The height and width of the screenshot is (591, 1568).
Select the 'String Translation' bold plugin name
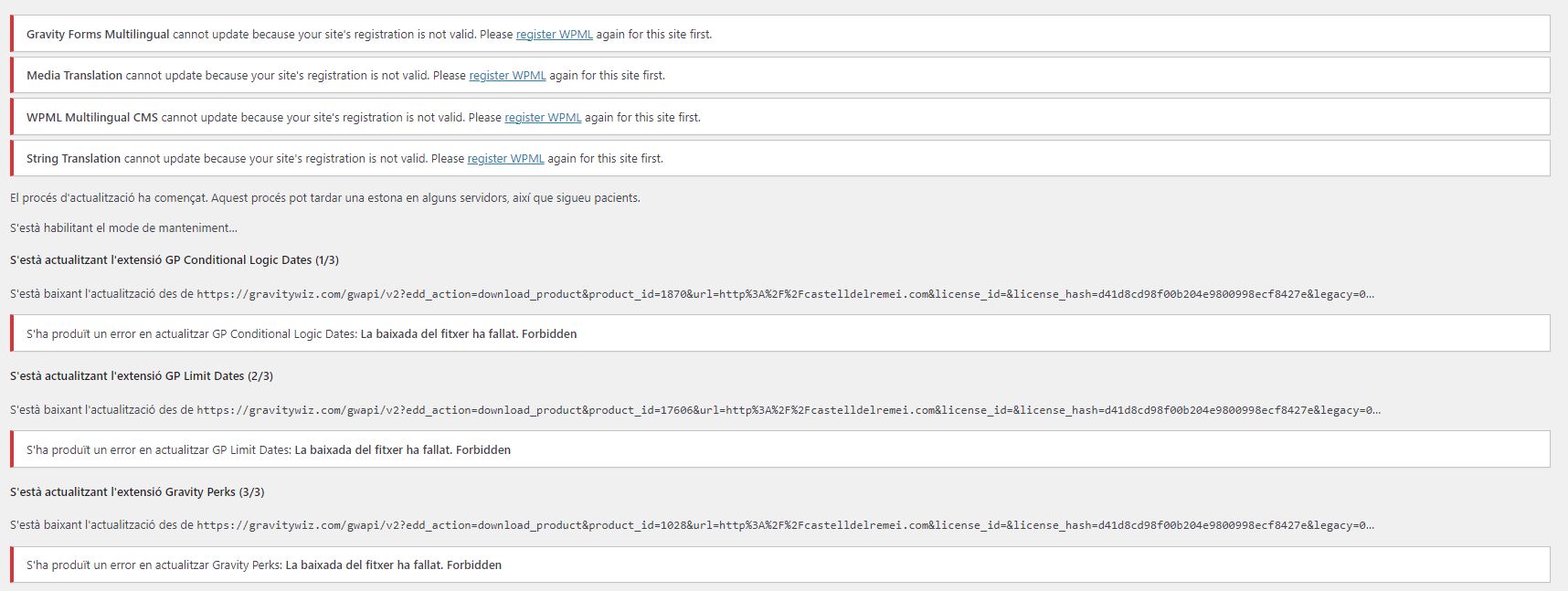[x=73, y=158]
